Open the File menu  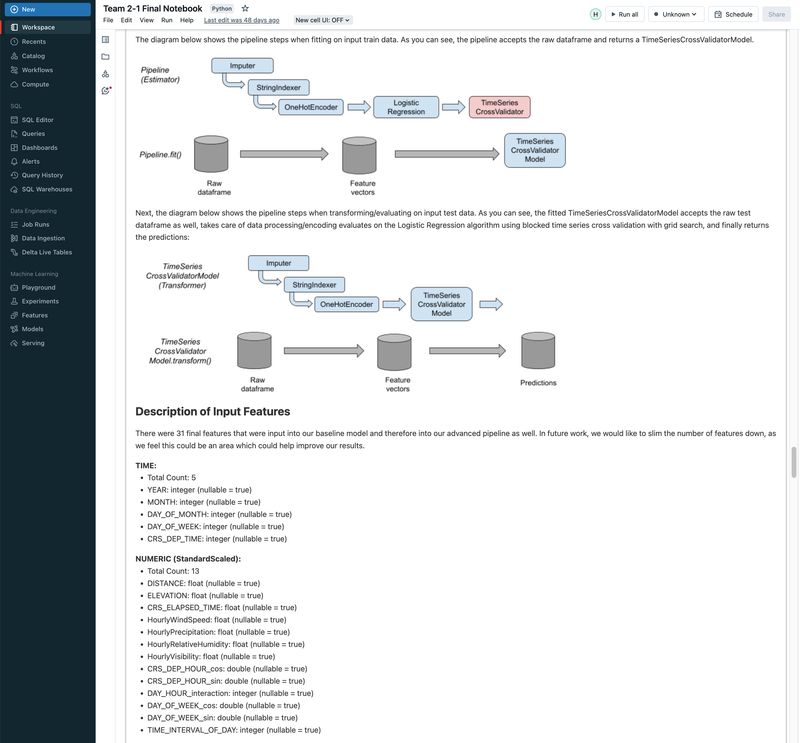tap(106, 19)
